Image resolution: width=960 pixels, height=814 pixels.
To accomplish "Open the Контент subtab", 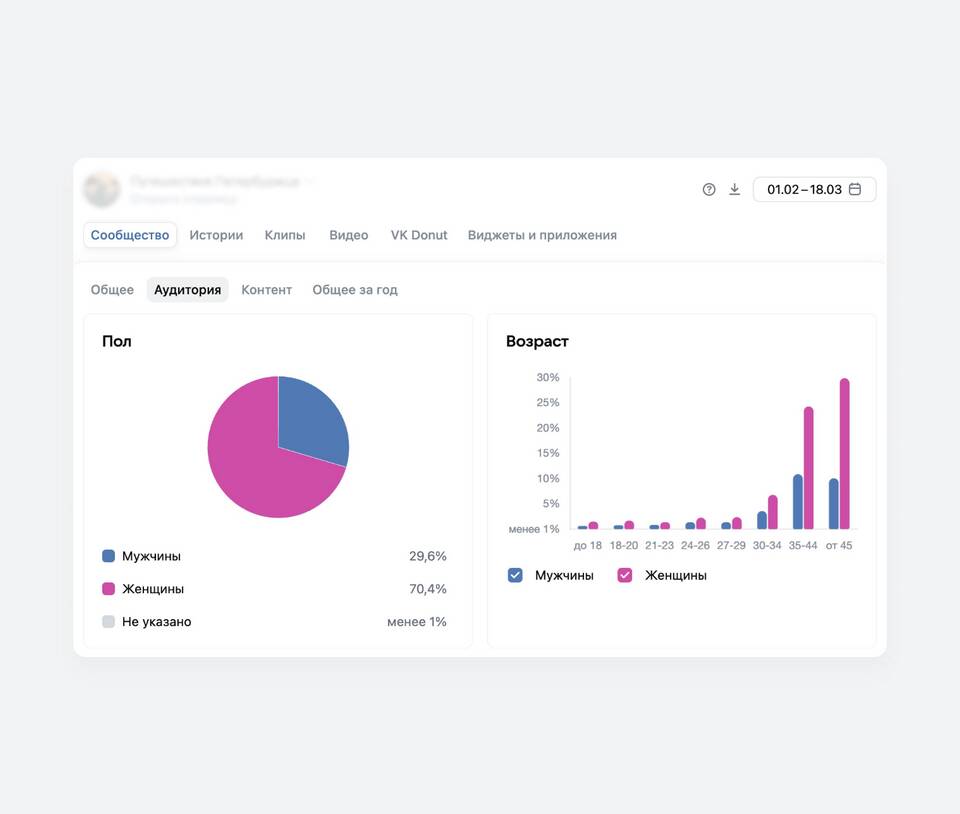I will [266, 289].
